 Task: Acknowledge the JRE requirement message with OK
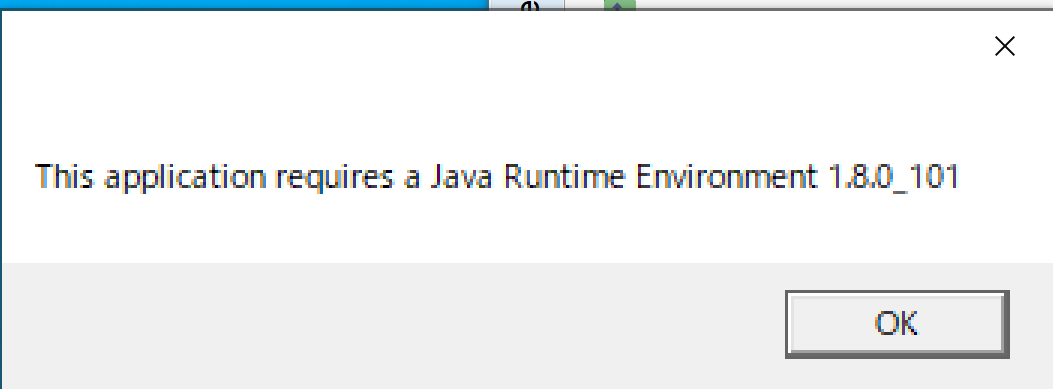[897, 324]
